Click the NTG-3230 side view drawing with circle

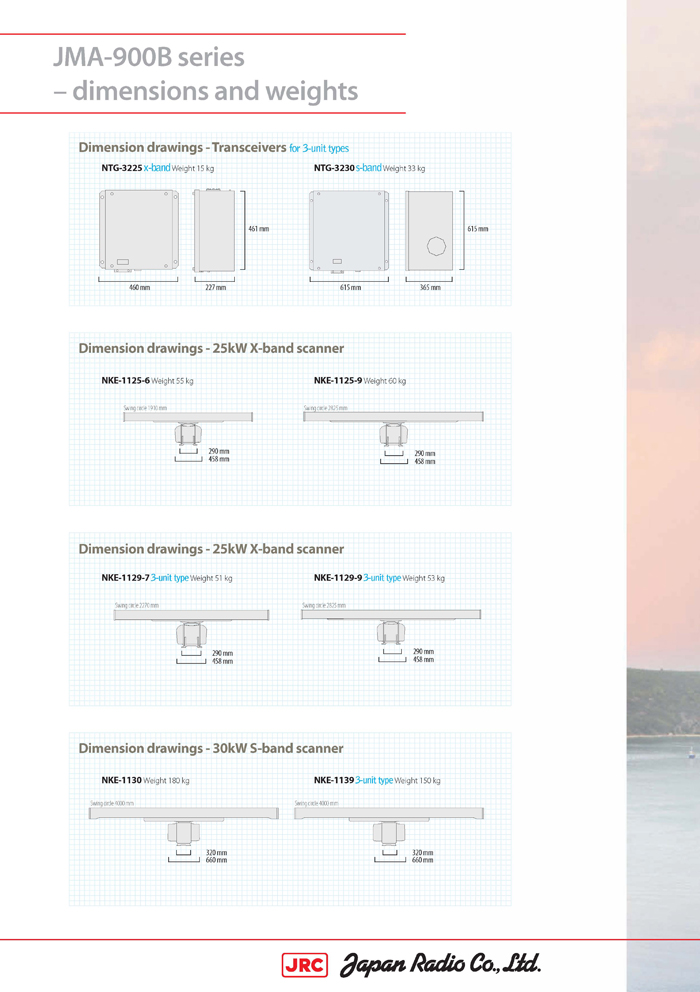[429, 231]
